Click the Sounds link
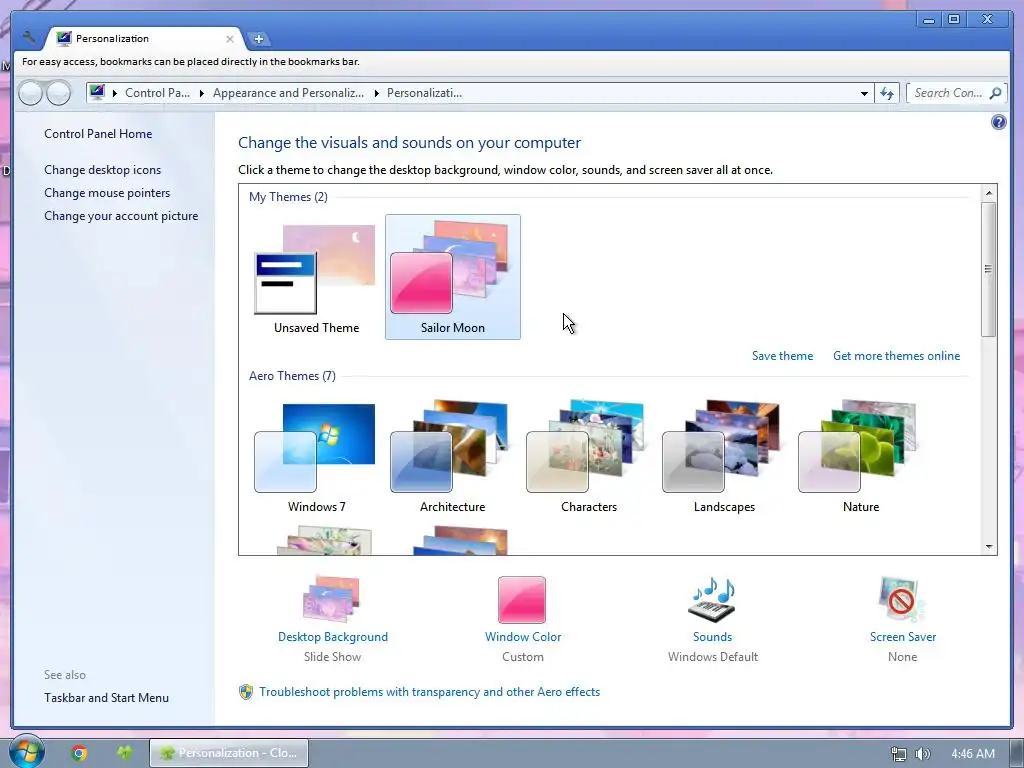This screenshot has width=1024, height=768. [712, 637]
